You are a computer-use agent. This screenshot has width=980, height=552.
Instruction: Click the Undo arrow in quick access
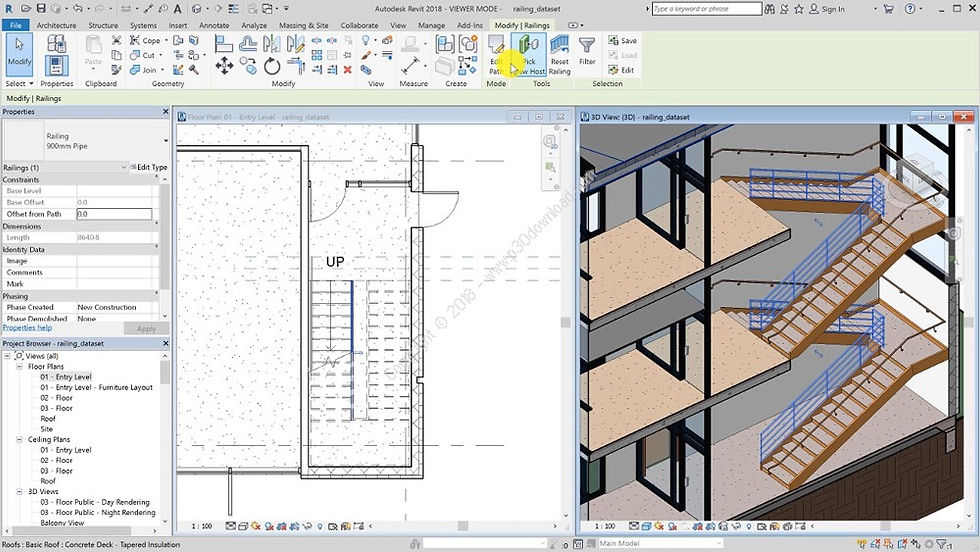coord(77,9)
